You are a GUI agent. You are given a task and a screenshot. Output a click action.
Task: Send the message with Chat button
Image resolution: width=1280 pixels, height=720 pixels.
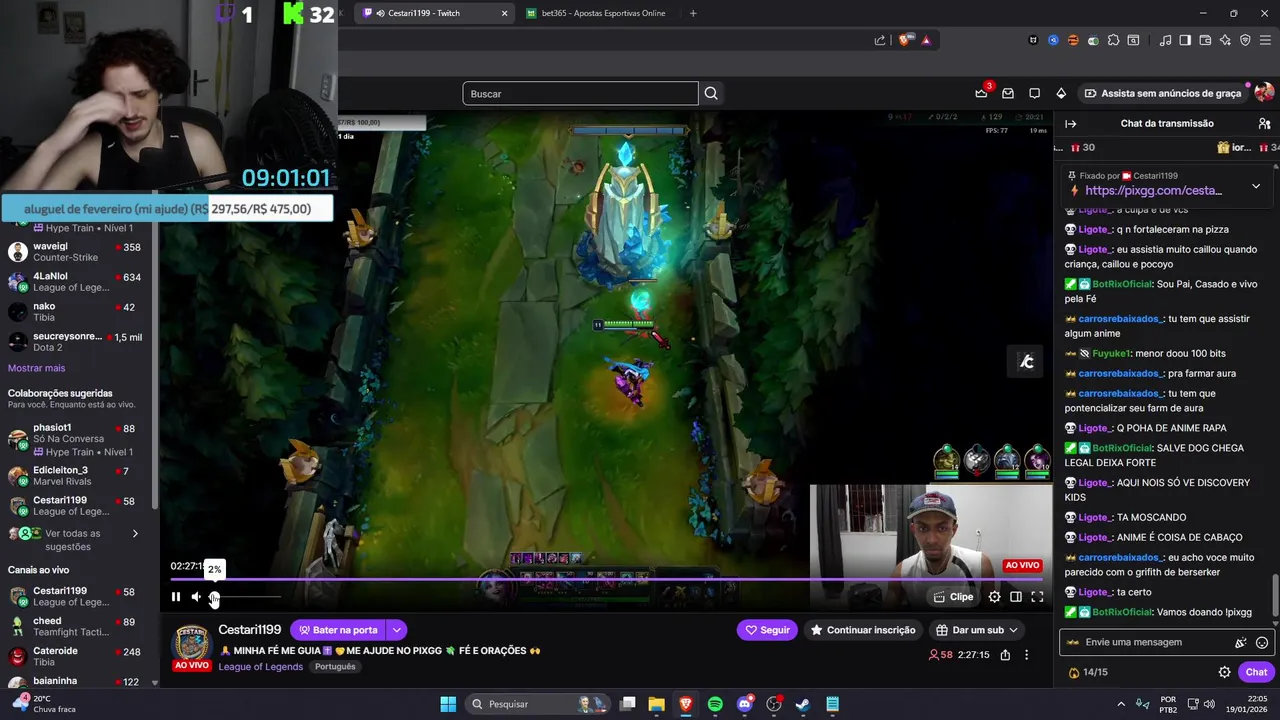coord(1256,672)
